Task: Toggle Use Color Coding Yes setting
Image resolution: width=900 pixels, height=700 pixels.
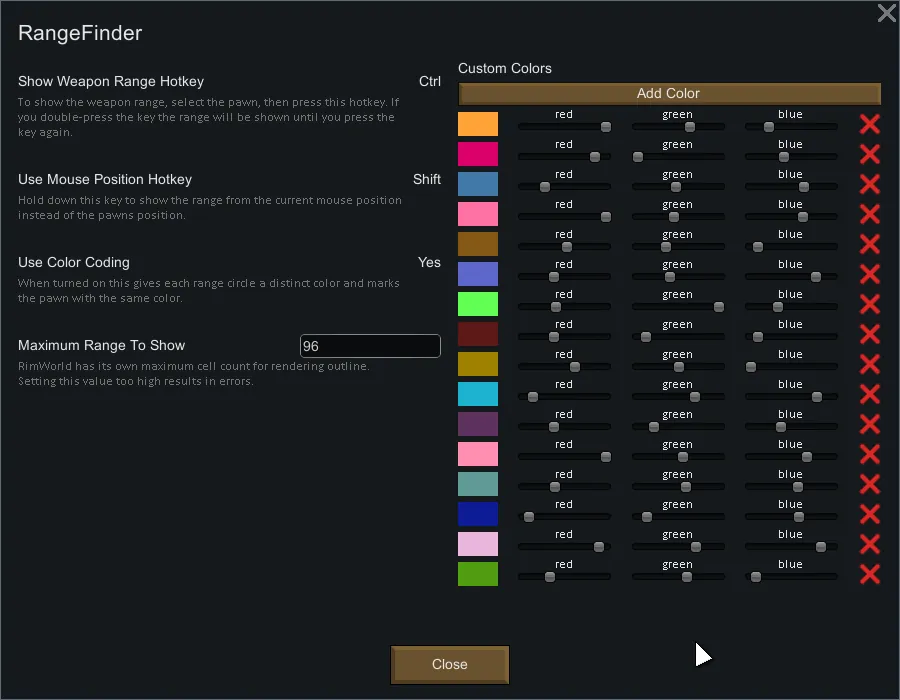Action: click(x=429, y=262)
